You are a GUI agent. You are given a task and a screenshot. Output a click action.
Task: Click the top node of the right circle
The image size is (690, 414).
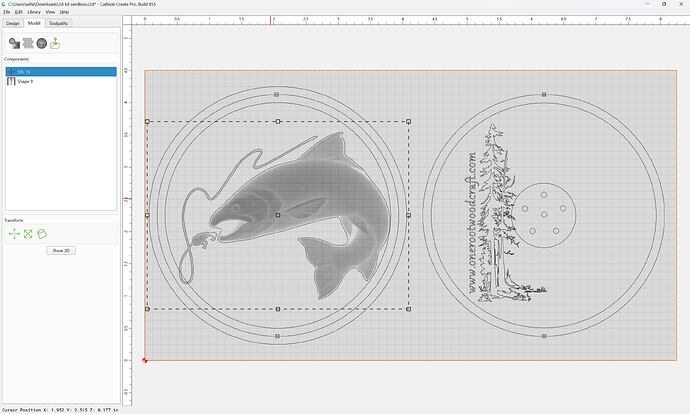tap(544, 95)
